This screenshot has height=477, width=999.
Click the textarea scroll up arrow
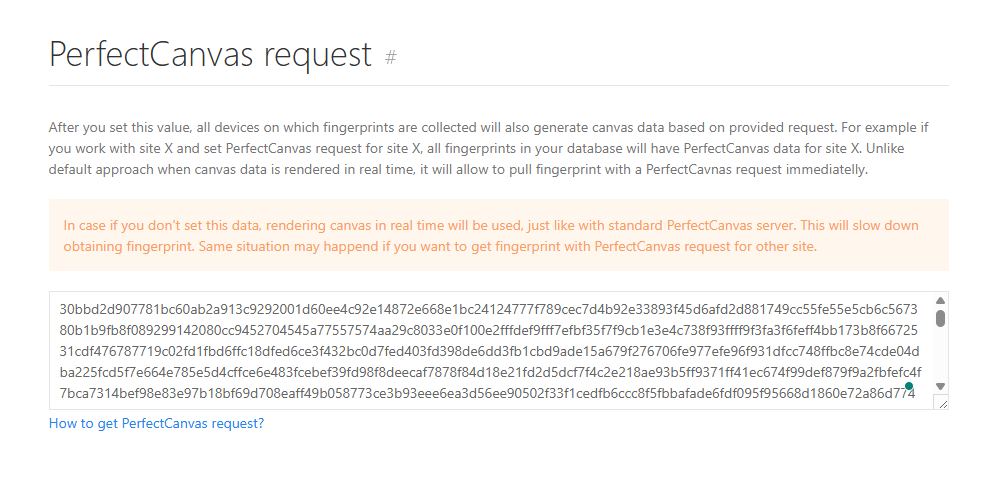[x=940, y=301]
